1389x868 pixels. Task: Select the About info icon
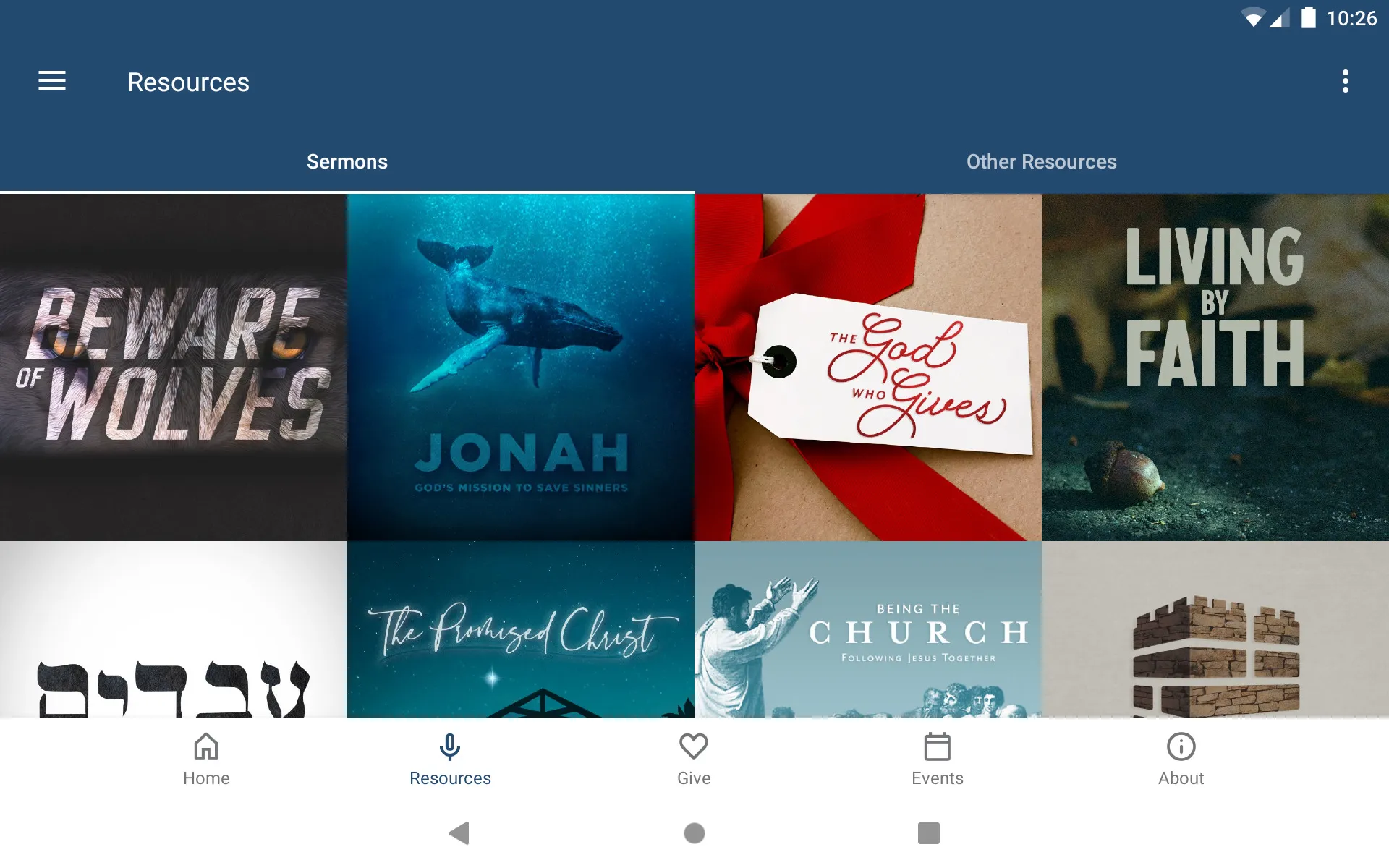pyautogui.click(x=1181, y=747)
